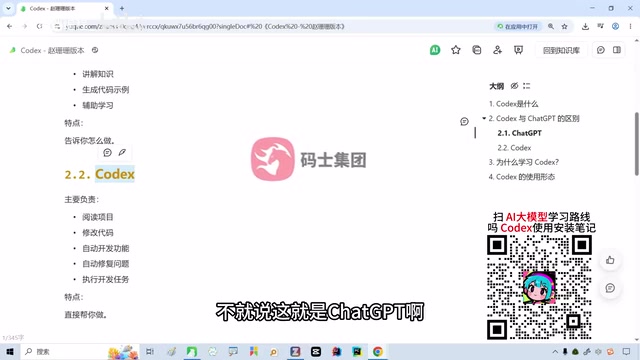640x360 pixels.
Task: Open a new browser tab
Action: [x=122, y=8]
